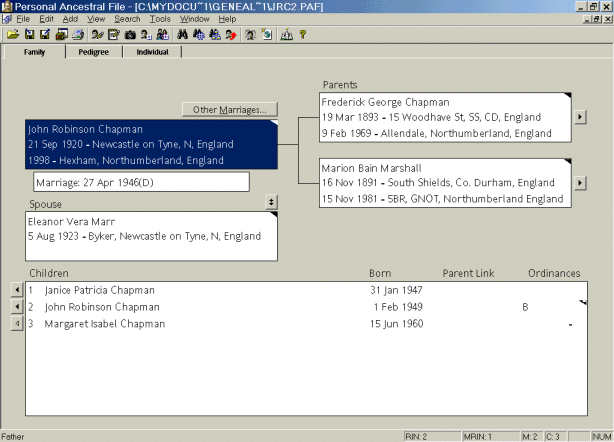Click the printer icon in the toolbar
The width and height of the screenshot is (614, 442).
(x=78, y=34)
